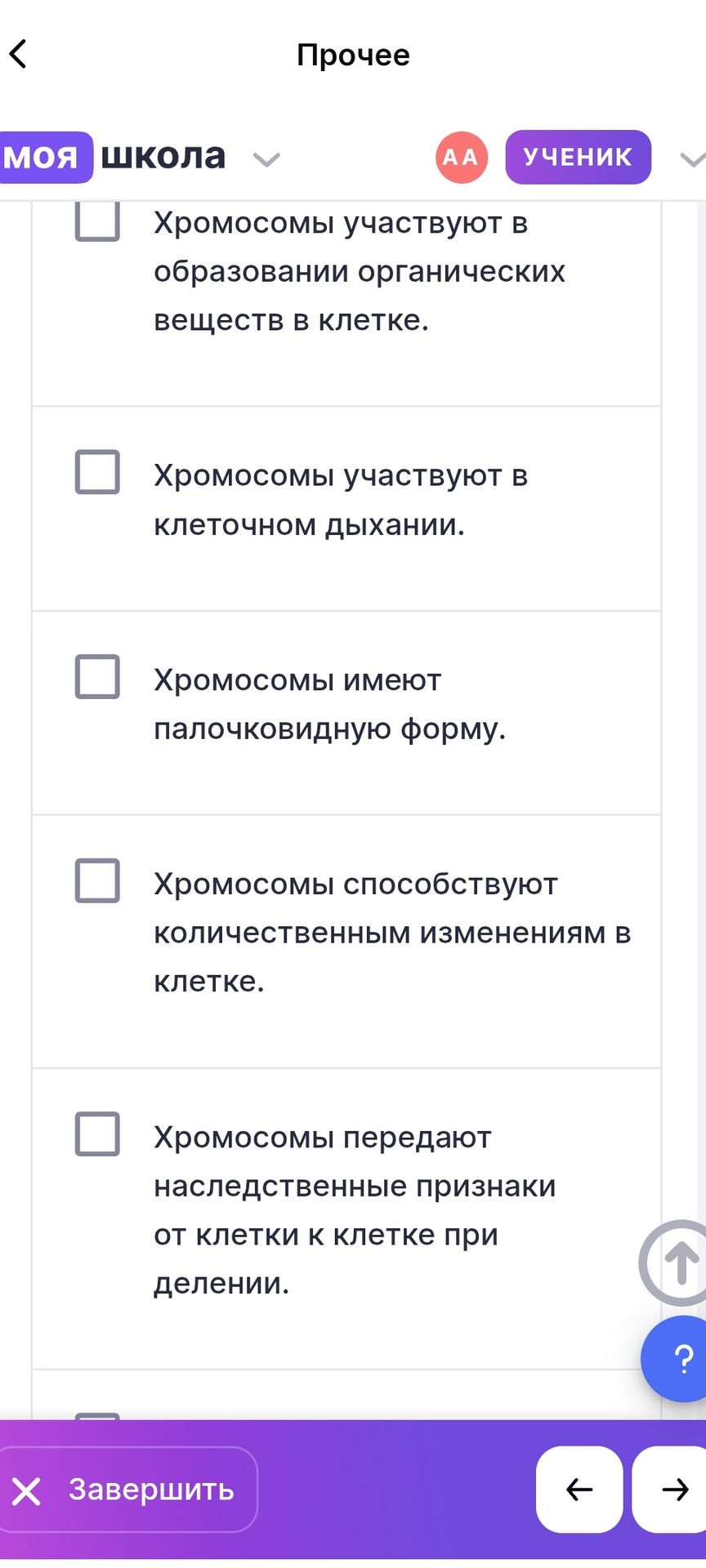Click the 'УЧЕНИК' role button
The image size is (706, 1568).
(x=579, y=157)
